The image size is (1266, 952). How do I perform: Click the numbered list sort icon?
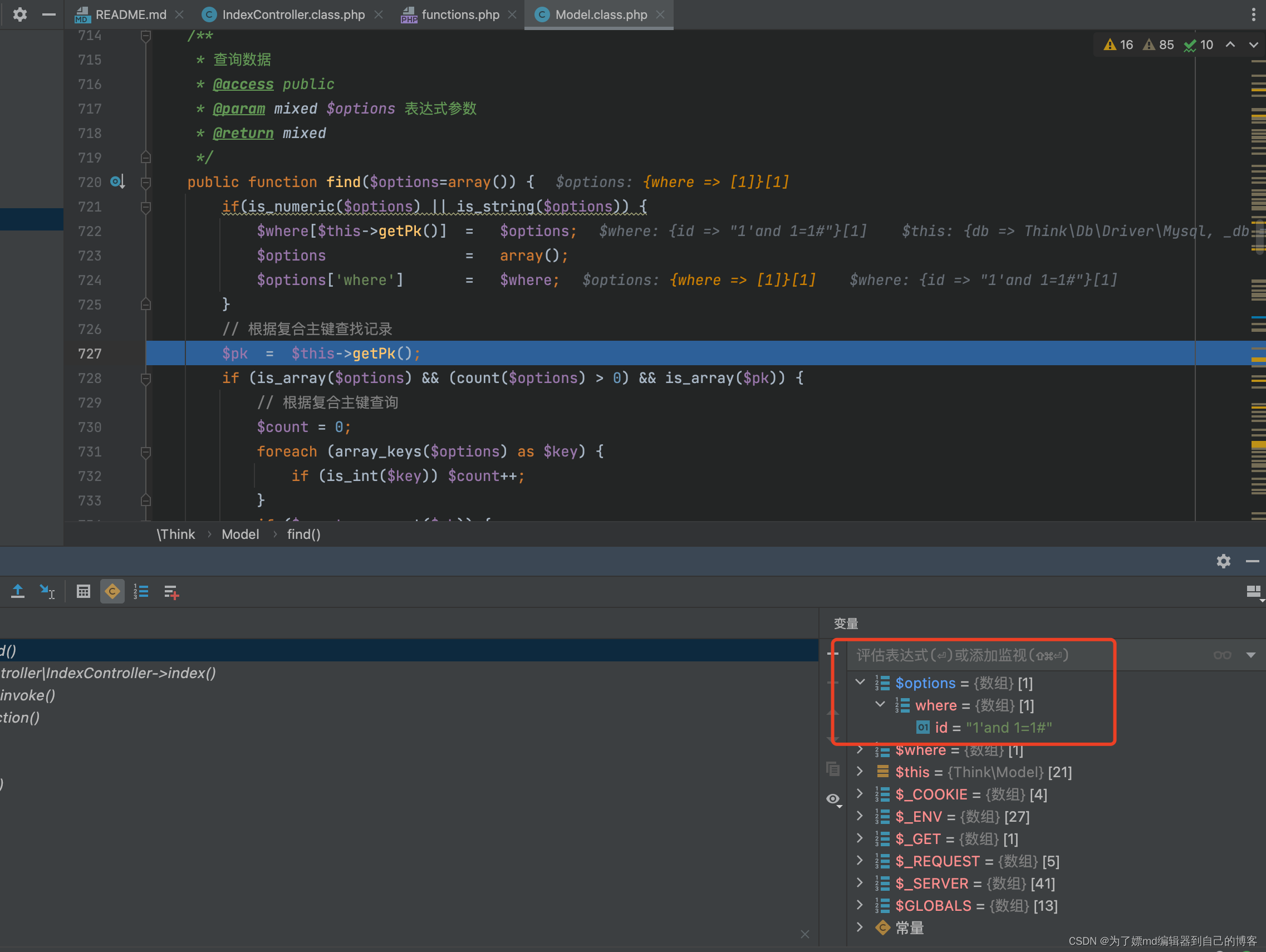click(141, 591)
